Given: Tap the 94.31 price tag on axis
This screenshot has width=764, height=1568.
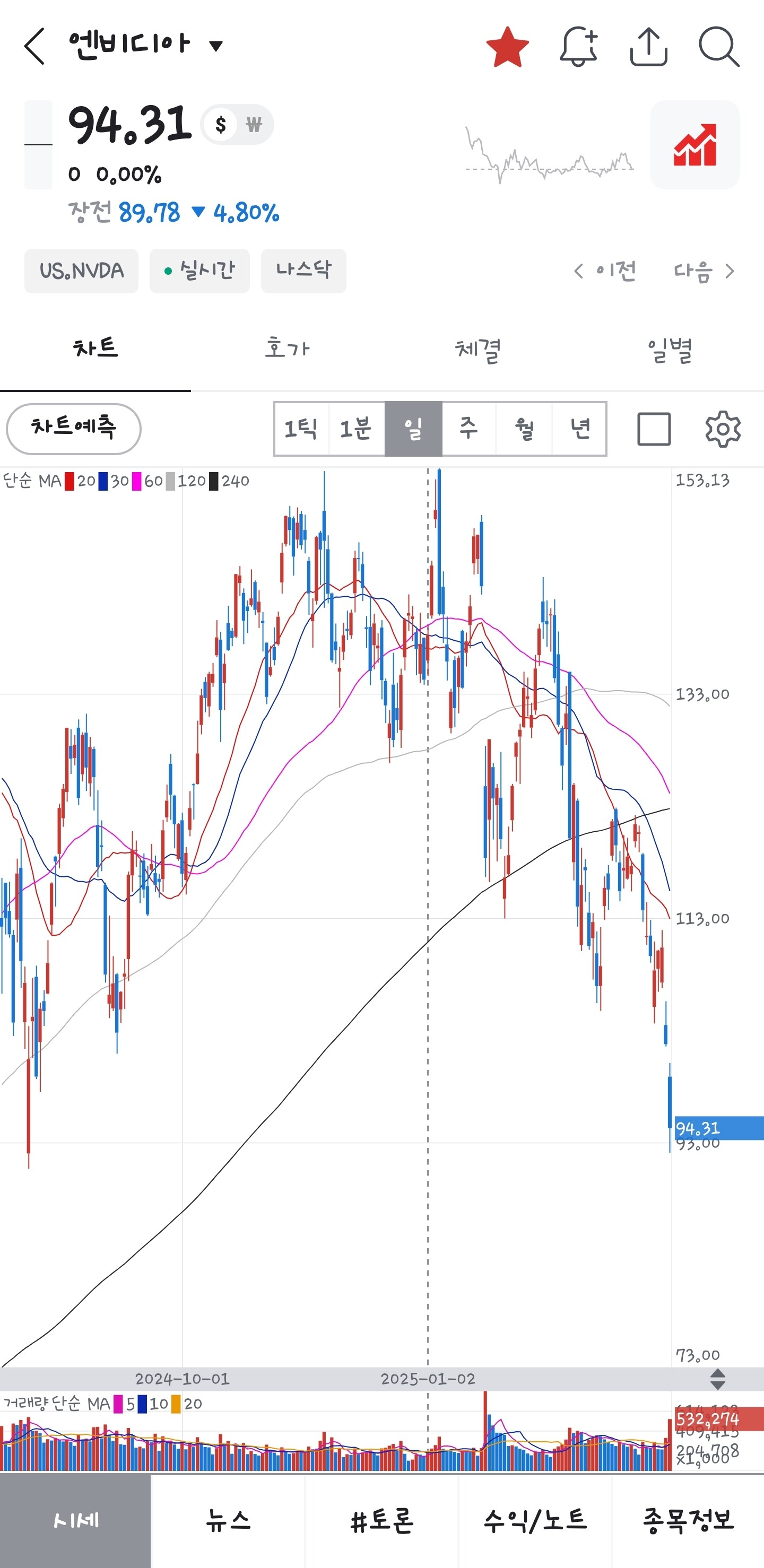Looking at the screenshot, I should pos(718,1128).
